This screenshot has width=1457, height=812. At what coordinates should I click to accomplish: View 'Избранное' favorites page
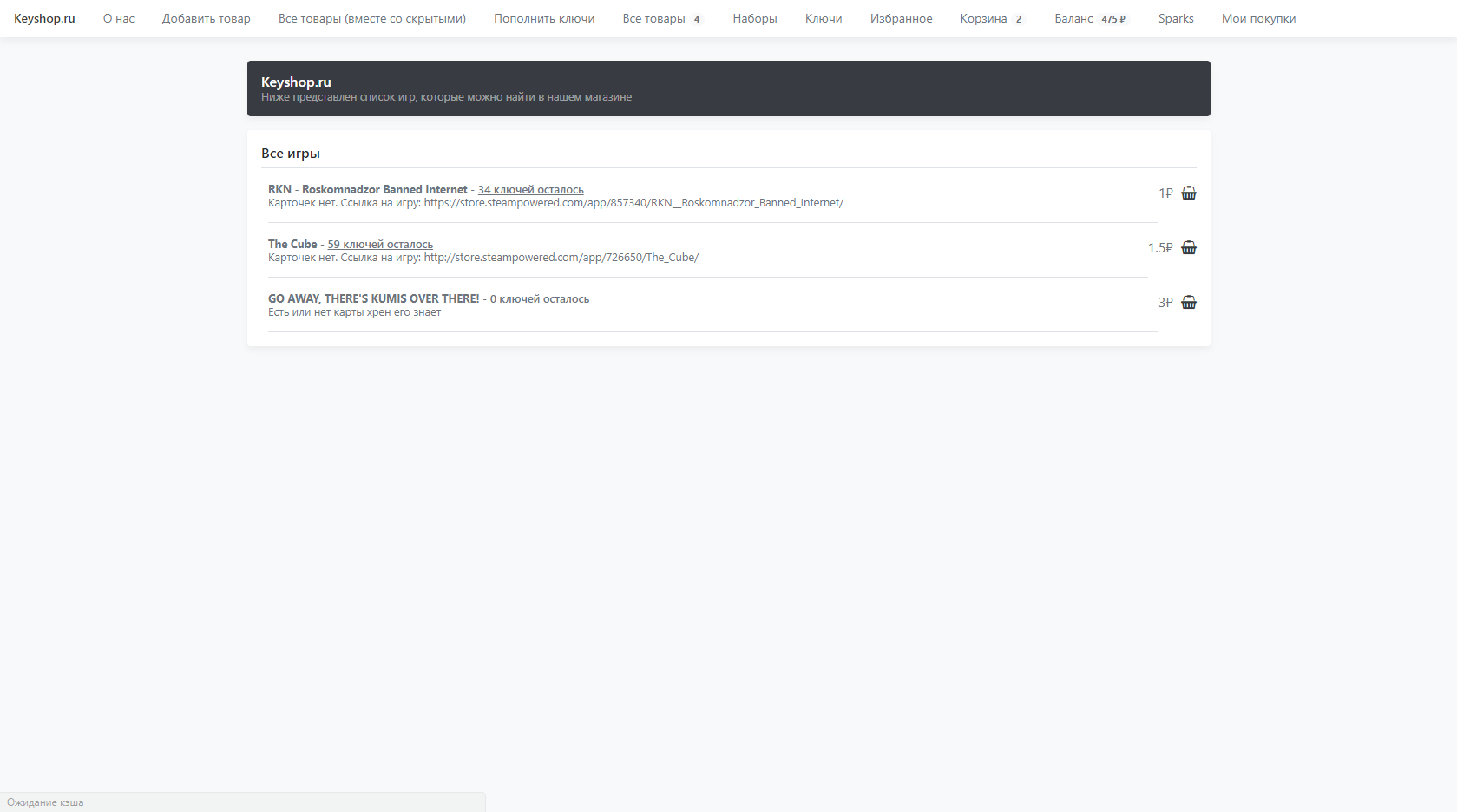[901, 19]
